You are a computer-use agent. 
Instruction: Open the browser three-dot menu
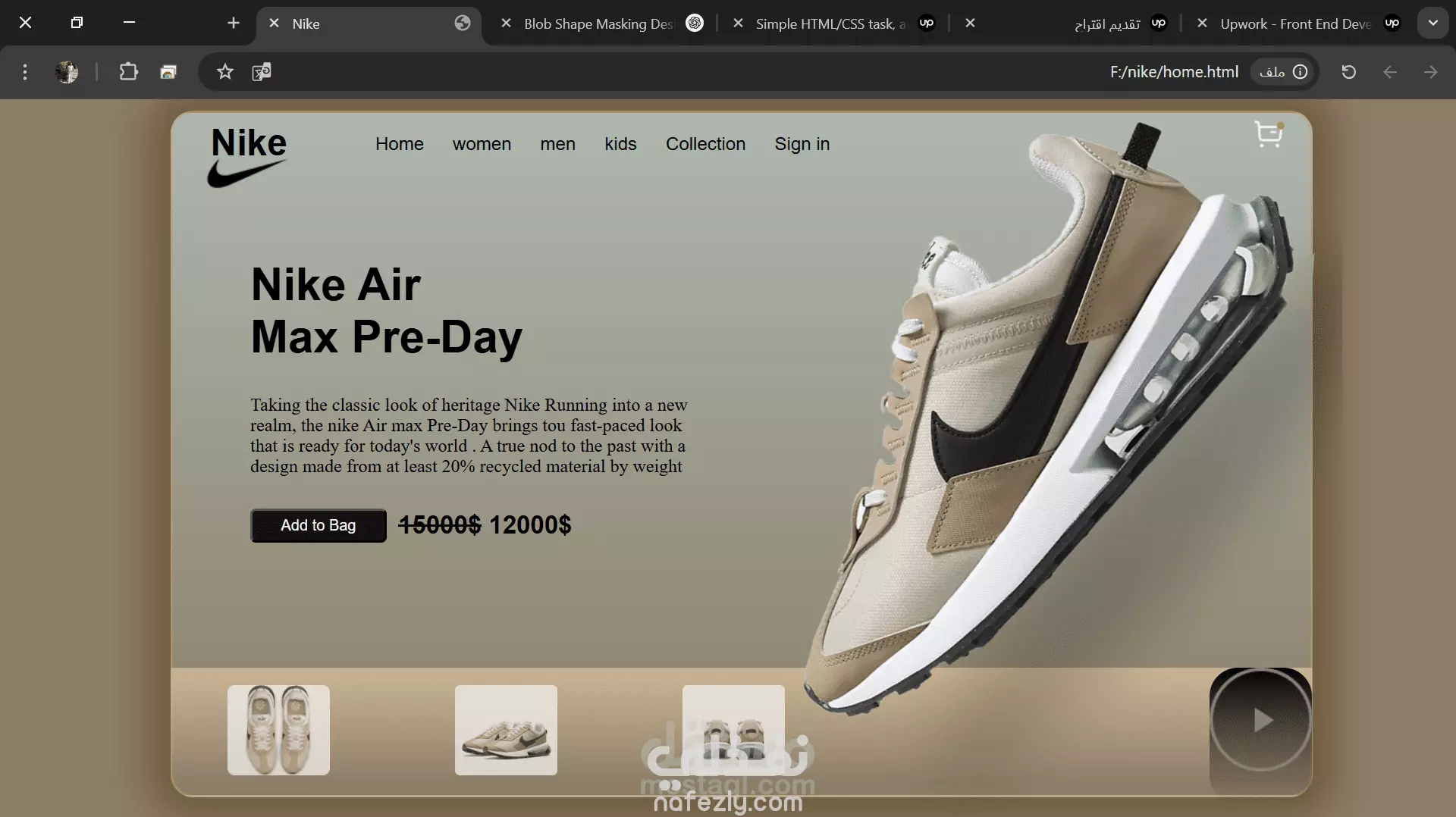coord(25,72)
